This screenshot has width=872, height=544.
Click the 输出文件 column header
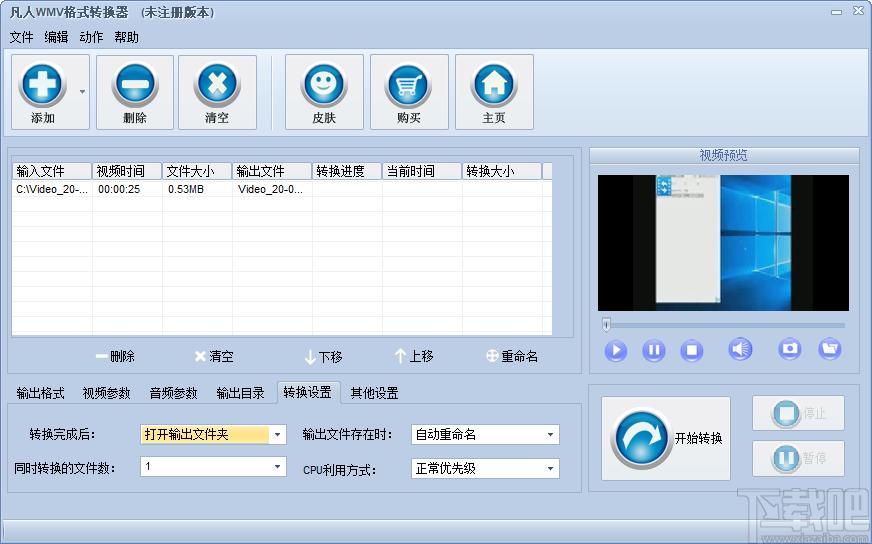point(272,171)
